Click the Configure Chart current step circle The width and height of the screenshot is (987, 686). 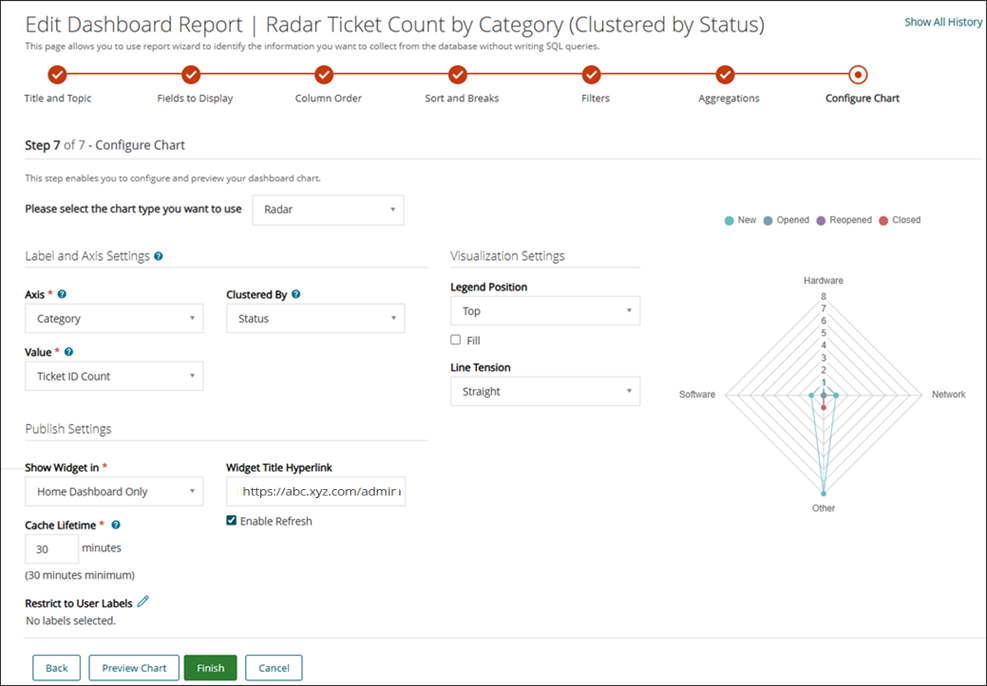pos(858,75)
